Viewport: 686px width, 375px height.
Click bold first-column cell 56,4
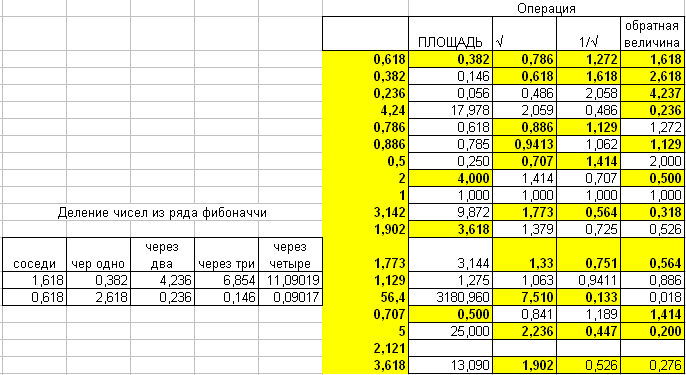(366, 297)
